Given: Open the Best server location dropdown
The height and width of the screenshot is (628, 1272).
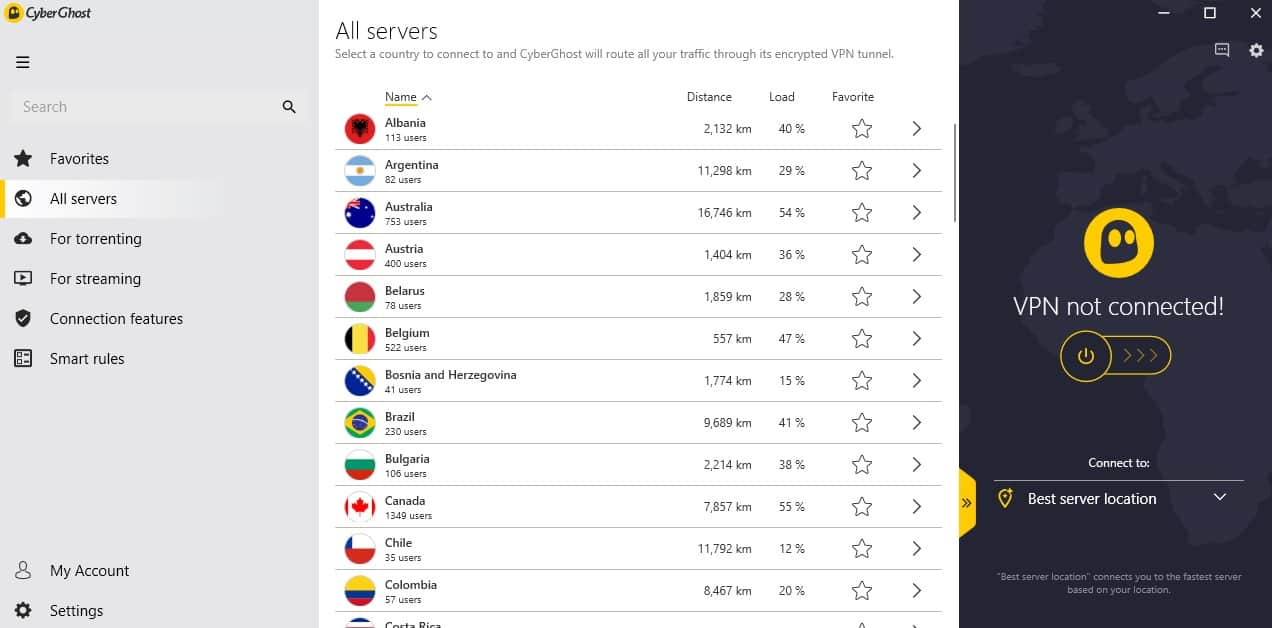Looking at the screenshot, I should (x=1118, y=498).
